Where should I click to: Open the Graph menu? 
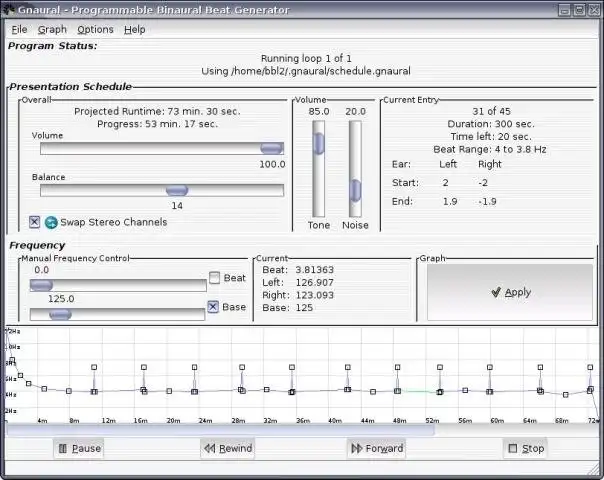[52, 29]
